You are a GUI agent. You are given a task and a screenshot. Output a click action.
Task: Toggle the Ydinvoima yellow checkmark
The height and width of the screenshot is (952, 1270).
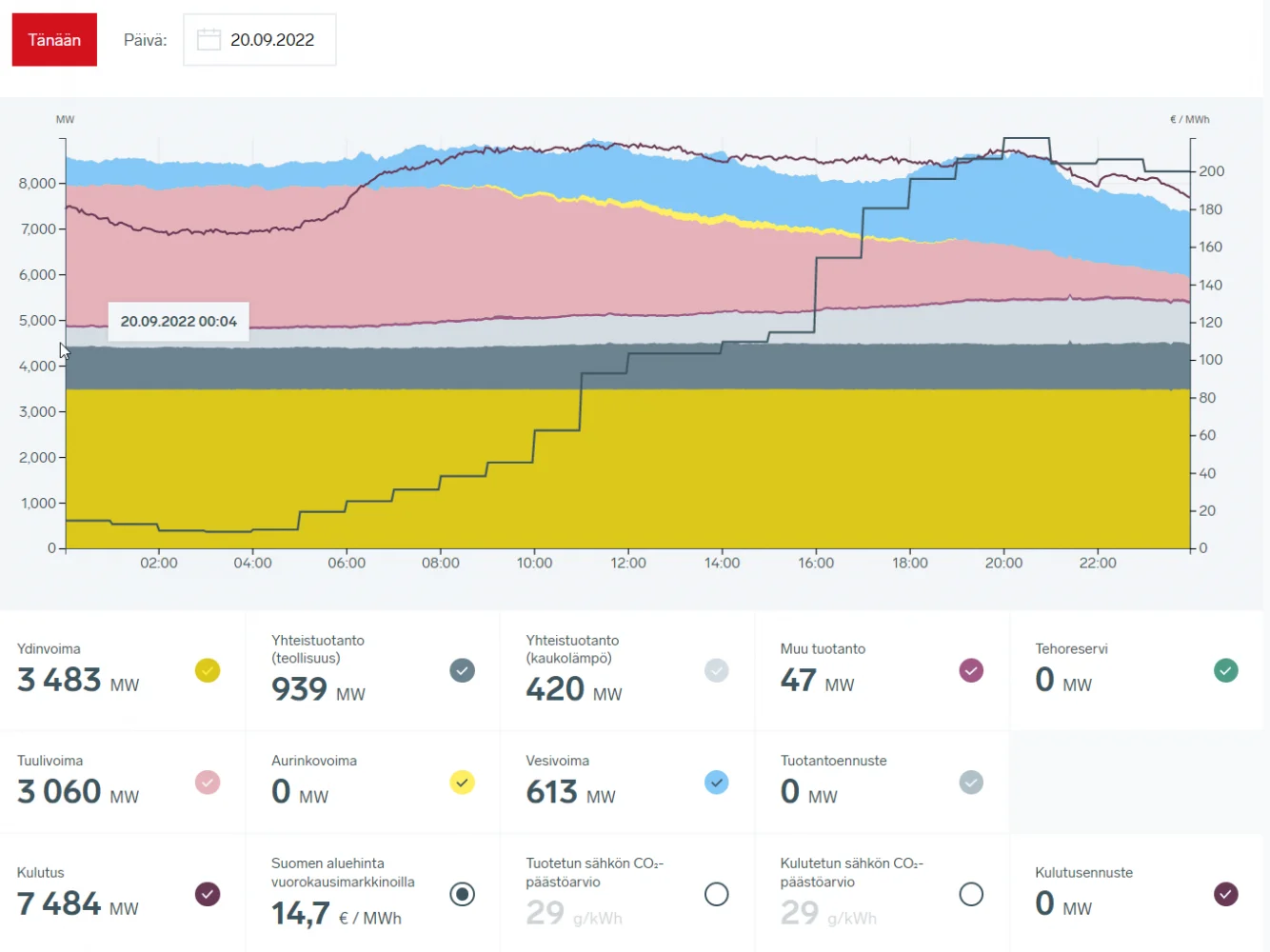pos(208,670)
